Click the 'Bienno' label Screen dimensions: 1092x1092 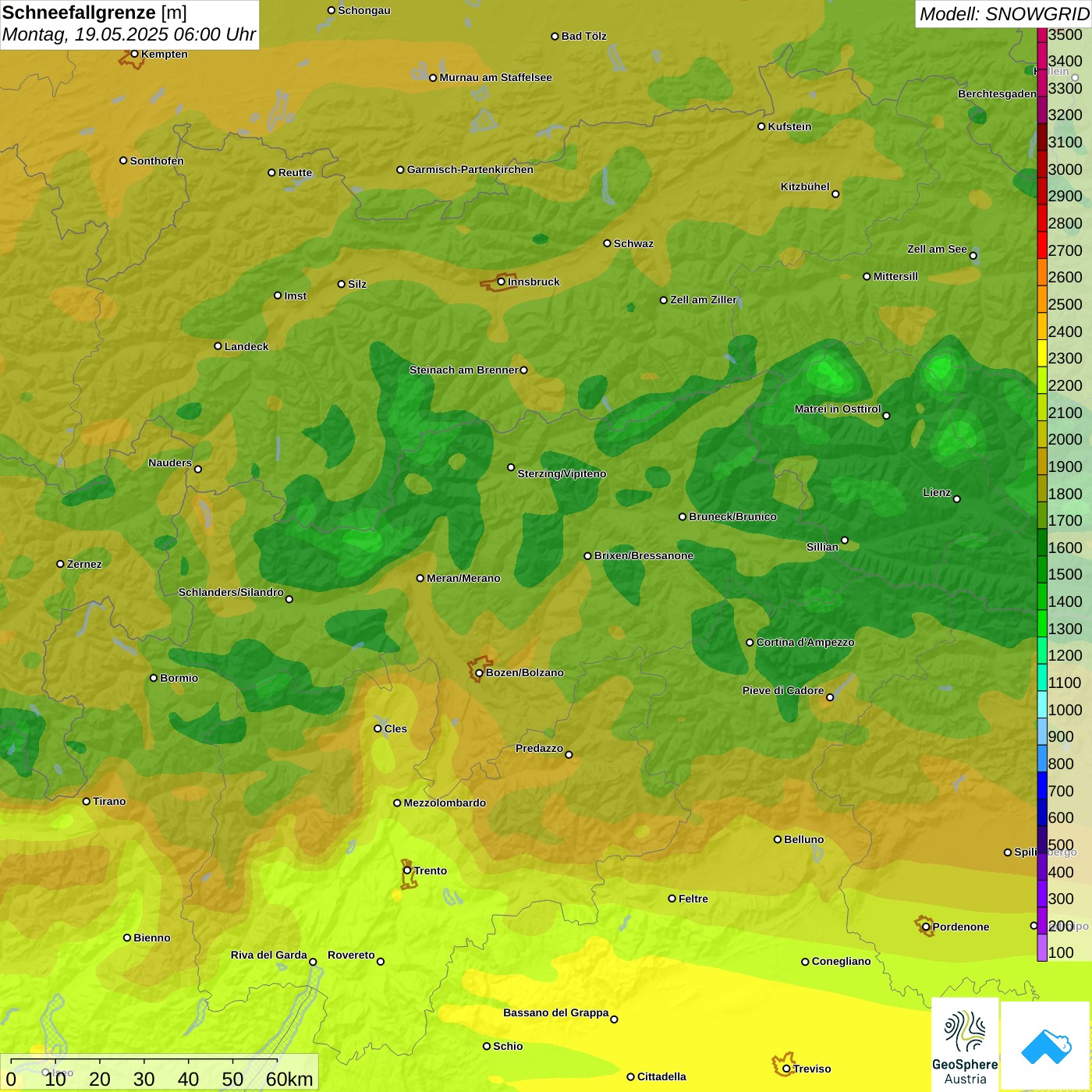[151, 938]
